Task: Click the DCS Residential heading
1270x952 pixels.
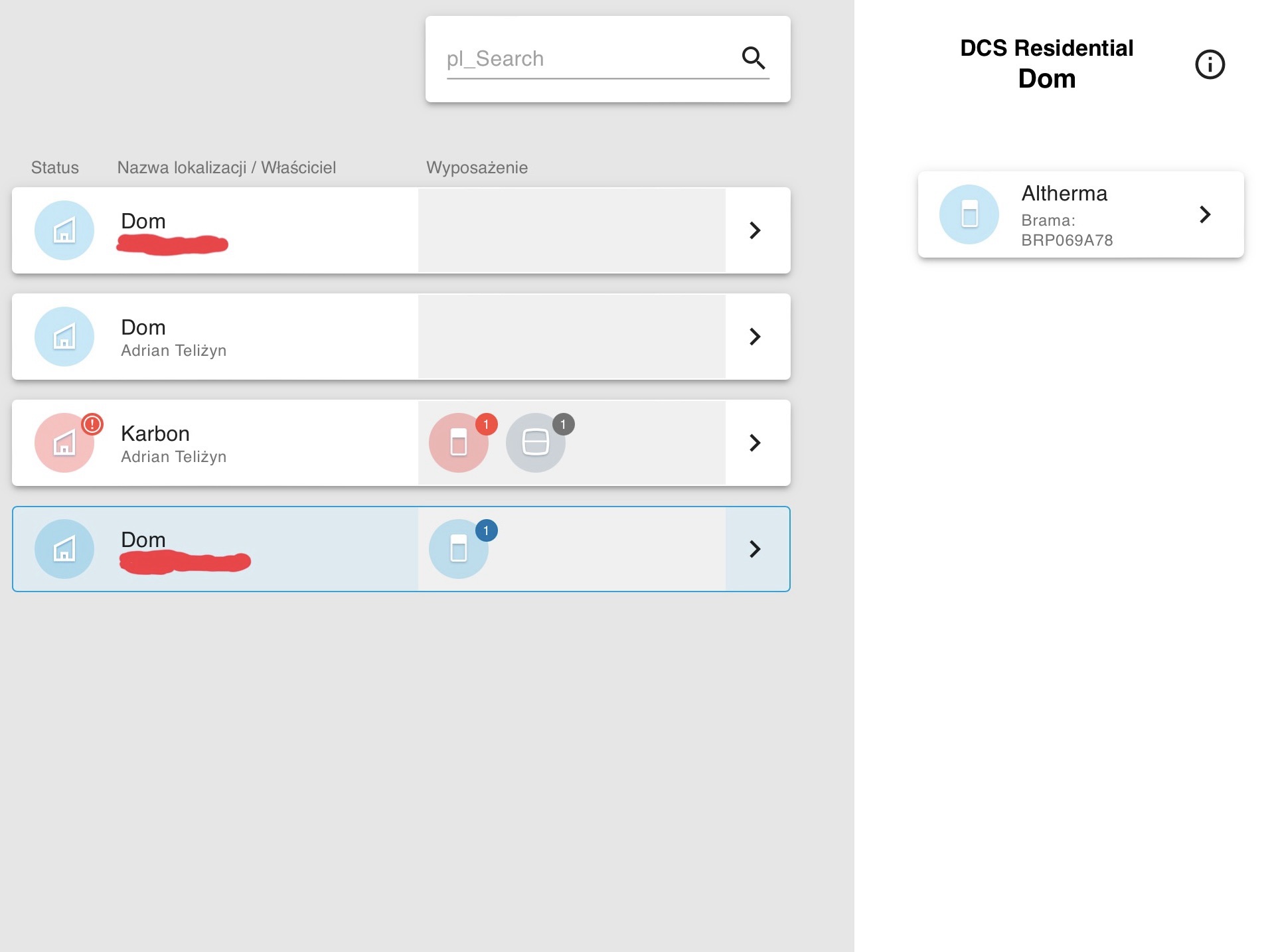Action: pyautogui.click(x=1047, y=48)
